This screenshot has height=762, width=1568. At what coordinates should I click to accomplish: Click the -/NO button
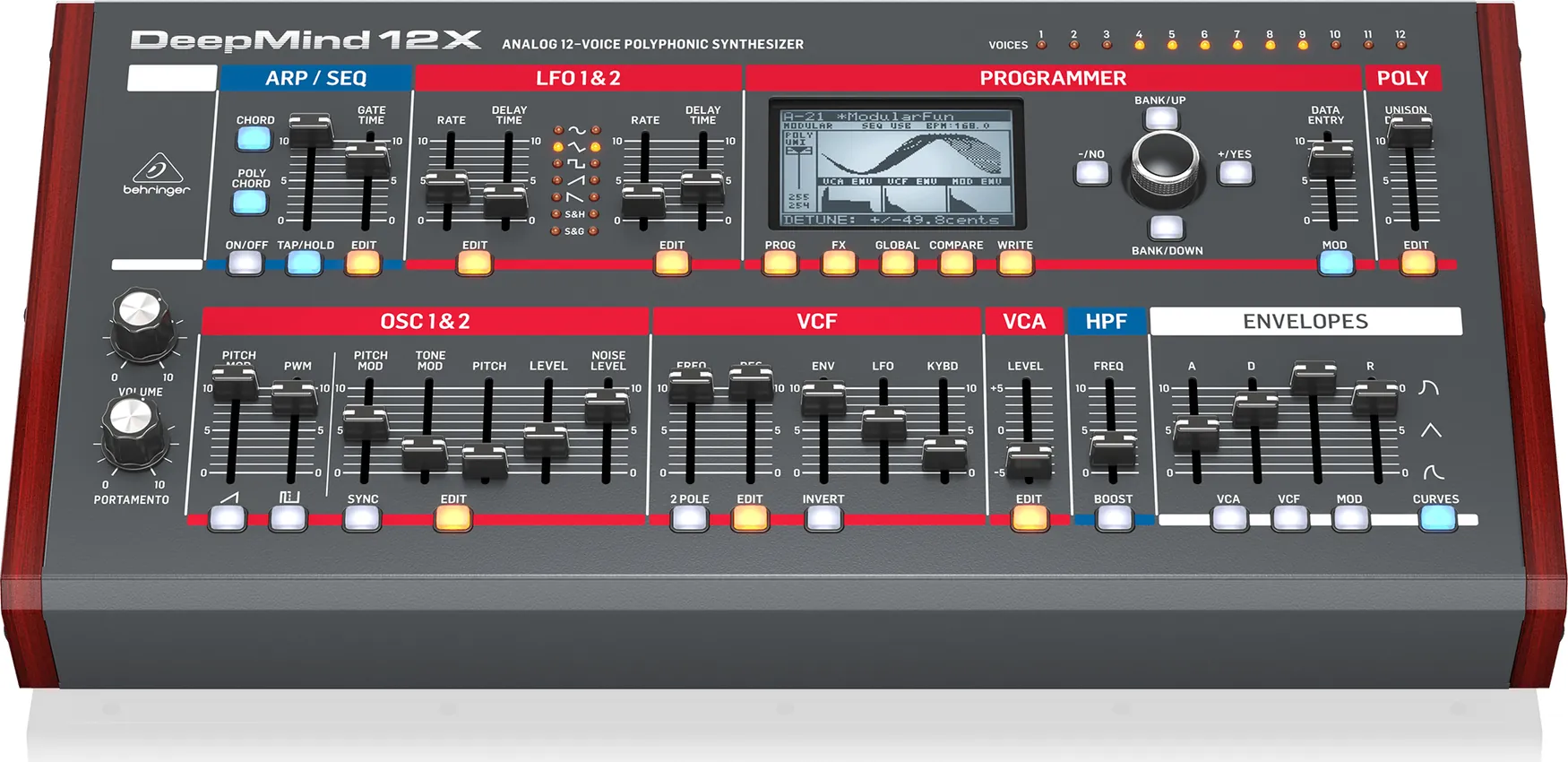pyautogui.click(x=1091, y=173)
